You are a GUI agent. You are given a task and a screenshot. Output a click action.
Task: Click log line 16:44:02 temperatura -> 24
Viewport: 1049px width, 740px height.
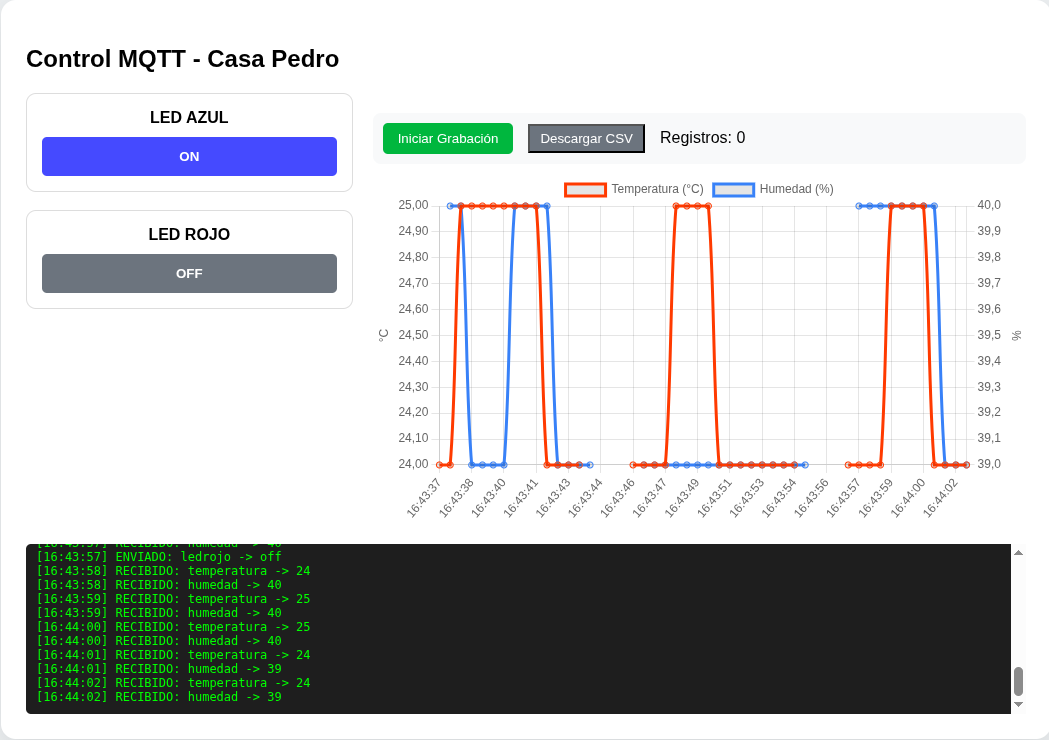(x=173, y=683)
